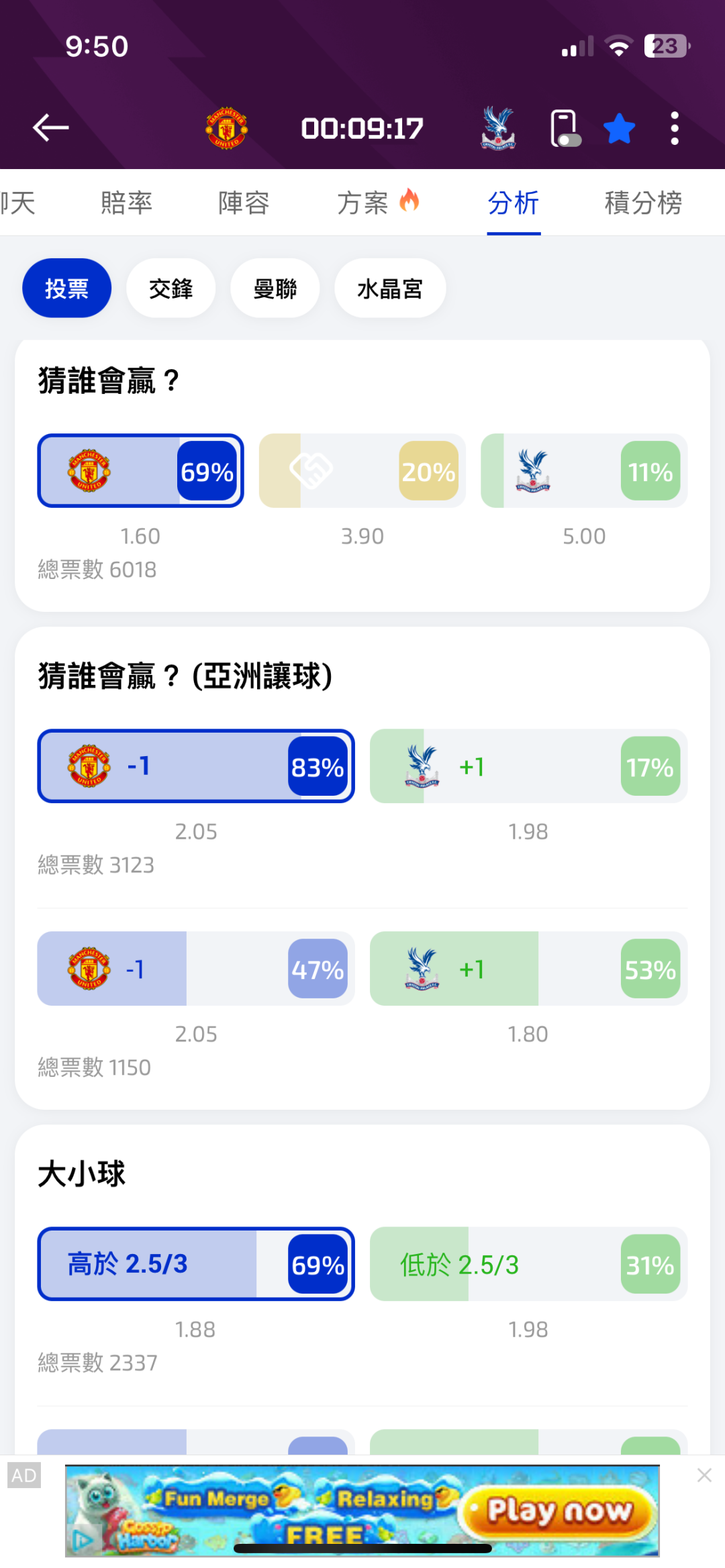Open the three-dot more options menu
This screenshot has height=1568, width=725.
[x=675, y=128]
